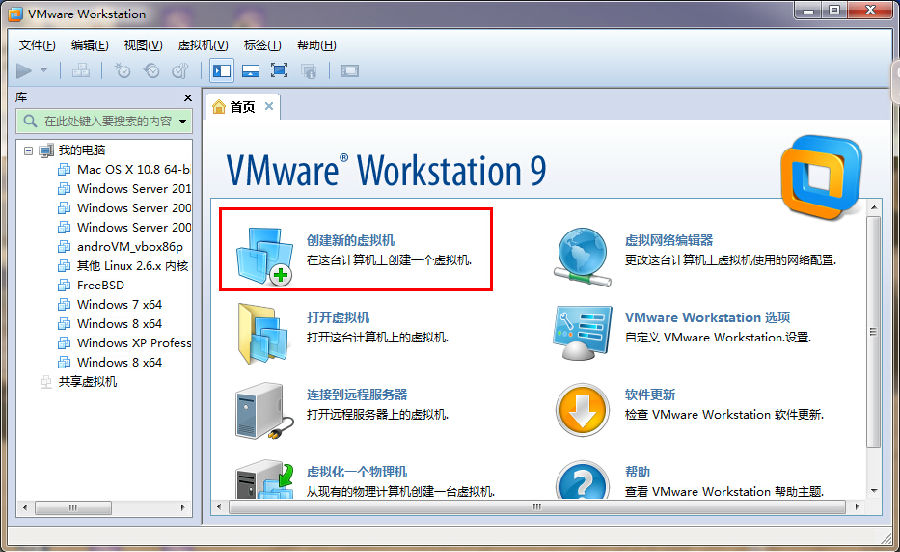The width and height of the screenshot is (900, 552).
Task: Toggle the library sidebar view button
Action: pyautogui.click(x=221, y=71)
